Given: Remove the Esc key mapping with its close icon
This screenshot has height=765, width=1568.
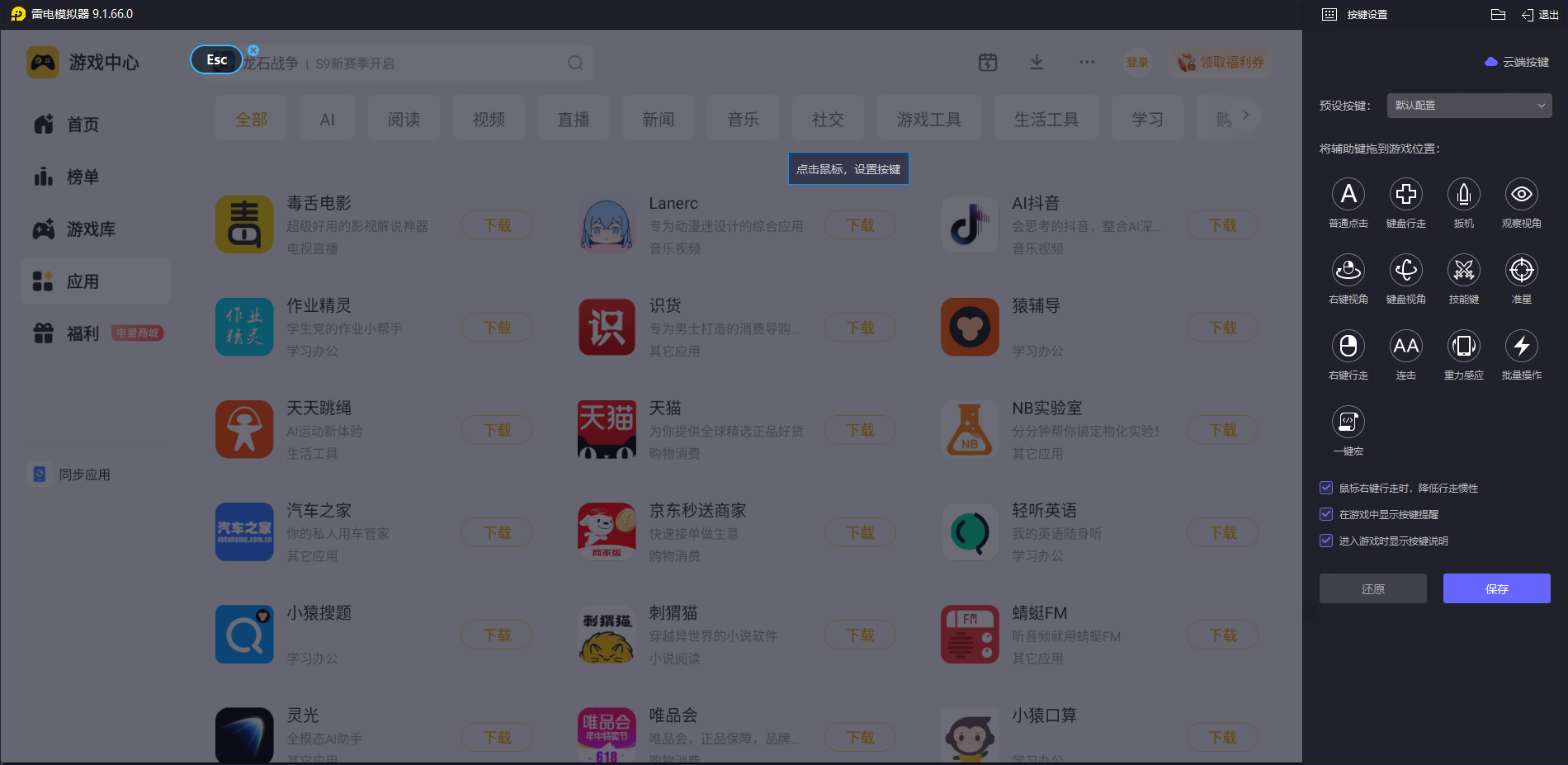Looking at the screenshot, I should click(x=253, y=50).
